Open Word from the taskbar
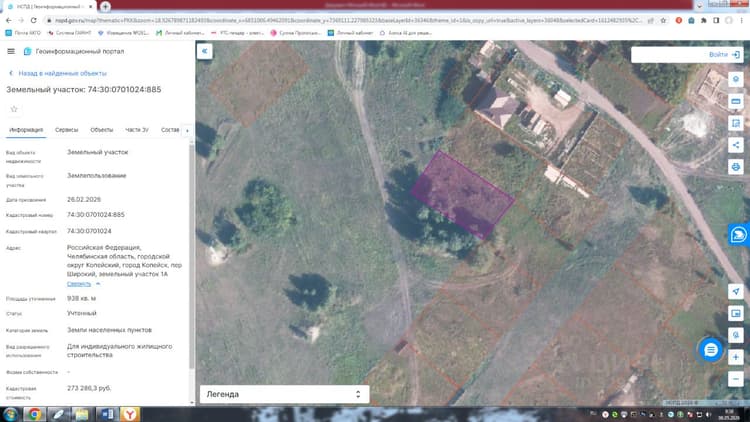Viewport: 750px width, 422px height. (106, 414)
